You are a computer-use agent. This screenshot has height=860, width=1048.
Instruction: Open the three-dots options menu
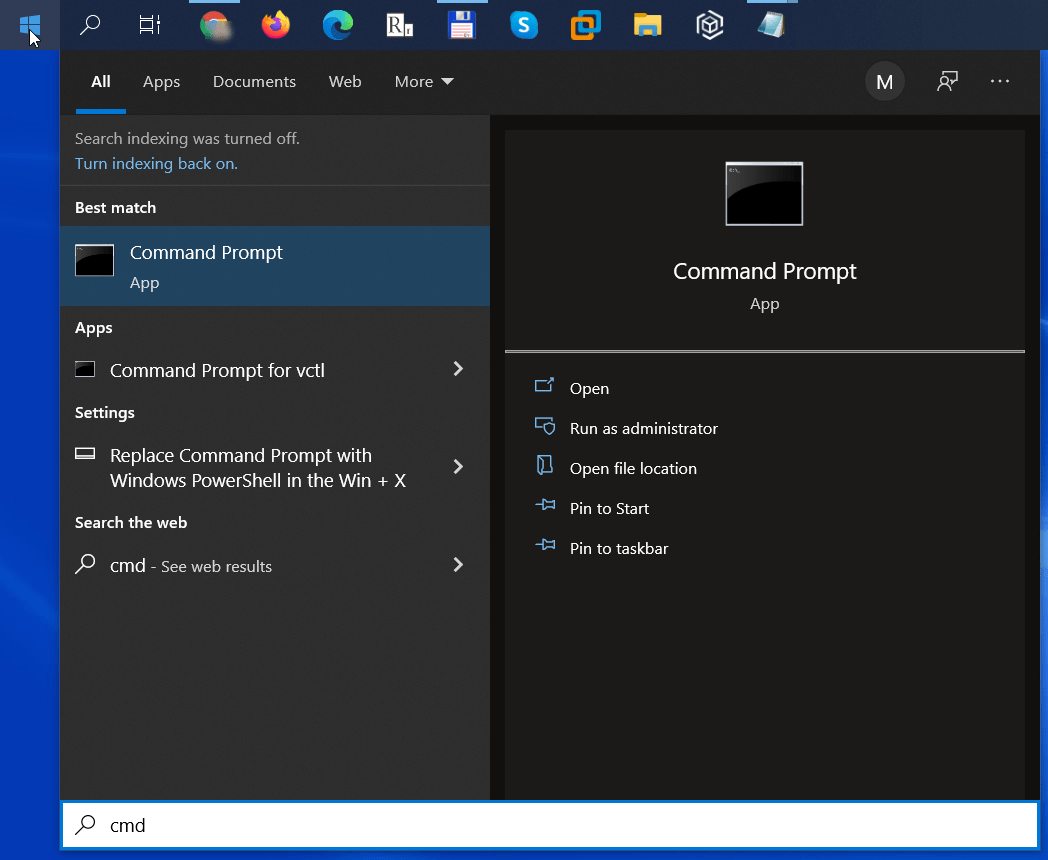[1000, 82]
